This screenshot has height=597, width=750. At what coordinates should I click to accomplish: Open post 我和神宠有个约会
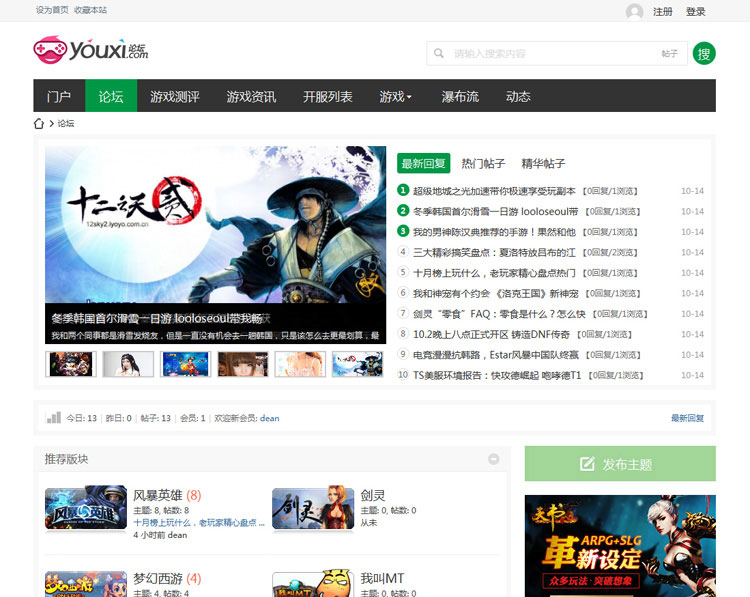click(x=496, y=293)
